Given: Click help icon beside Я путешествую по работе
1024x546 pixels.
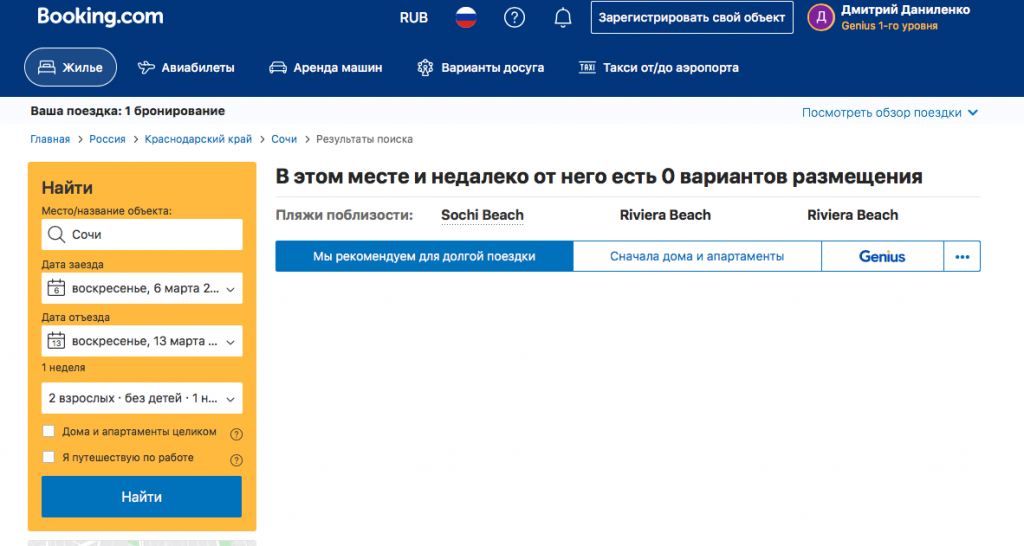Looking at the screenshot, I should tap(237, 460).
